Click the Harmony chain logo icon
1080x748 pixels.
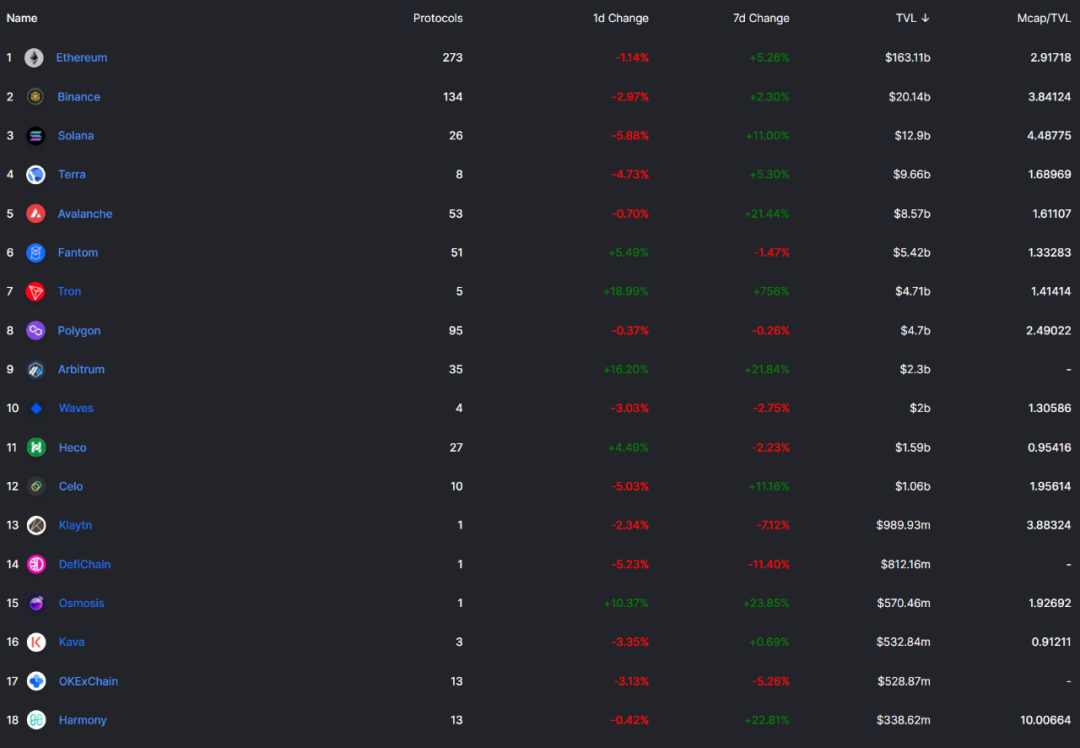[37, 720]
